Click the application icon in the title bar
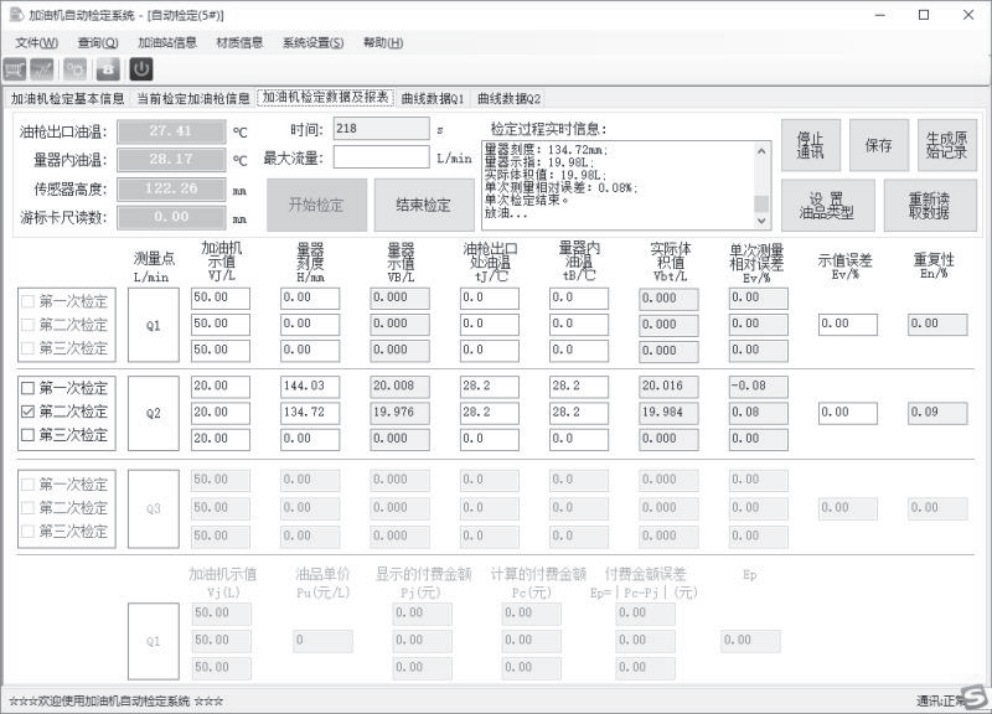Viewport: 992px width, 714px height. 14,13
